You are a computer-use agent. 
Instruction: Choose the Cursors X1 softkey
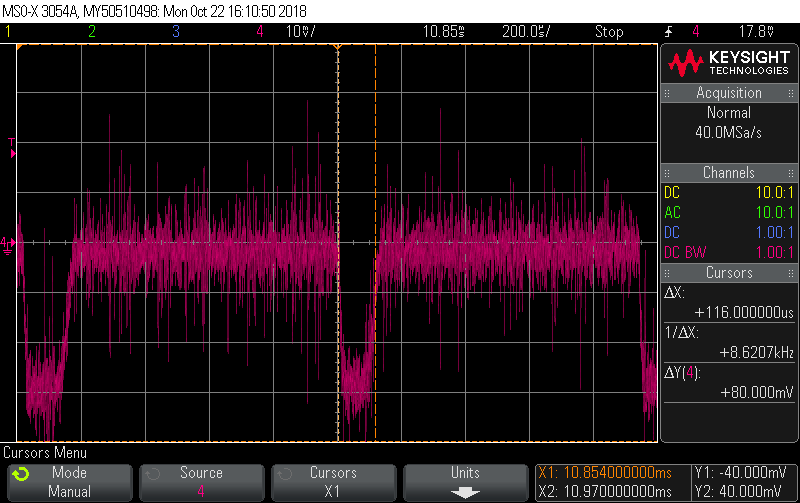pyautogui.click(x=334, y=483)
